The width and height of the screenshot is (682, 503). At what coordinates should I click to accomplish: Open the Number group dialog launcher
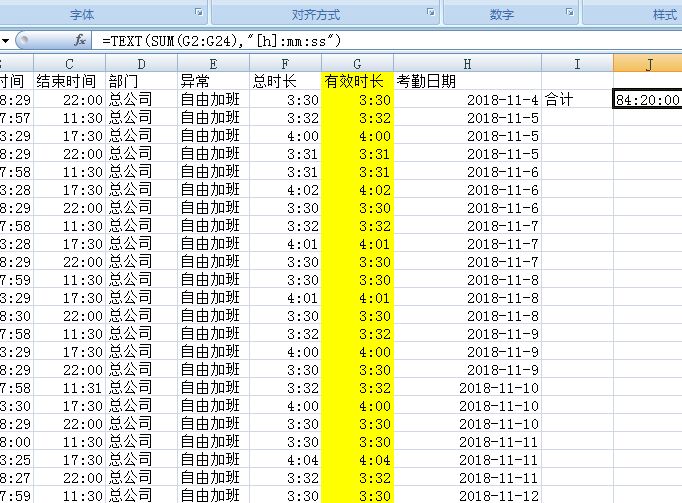(570, 12)
